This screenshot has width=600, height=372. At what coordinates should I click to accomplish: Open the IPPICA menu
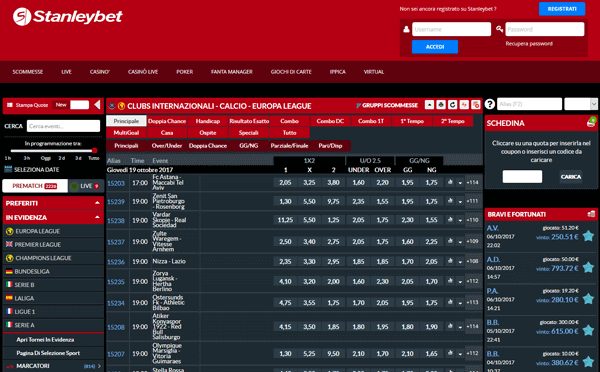pyautogui.click(x=338, y=72)
